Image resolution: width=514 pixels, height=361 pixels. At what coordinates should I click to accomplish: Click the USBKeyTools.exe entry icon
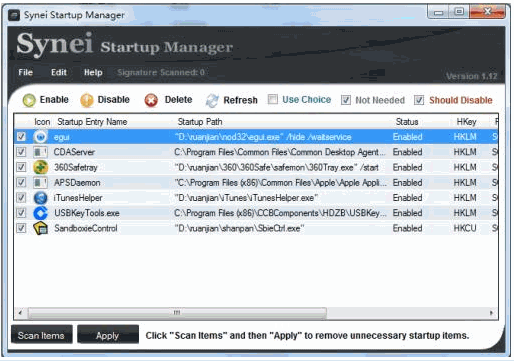click(x=41, y=213)
